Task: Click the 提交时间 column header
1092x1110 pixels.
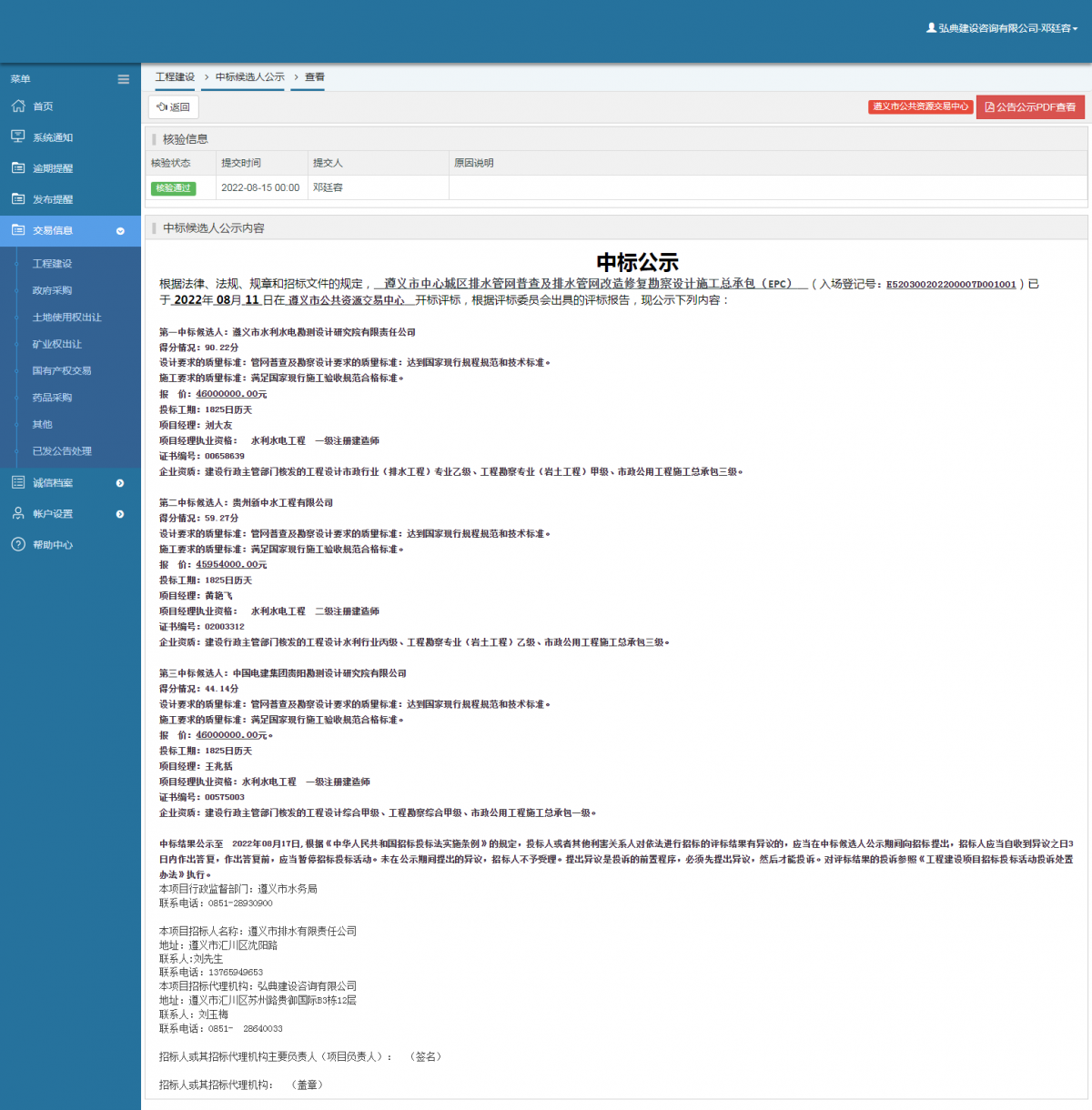Action: point(241,163)
